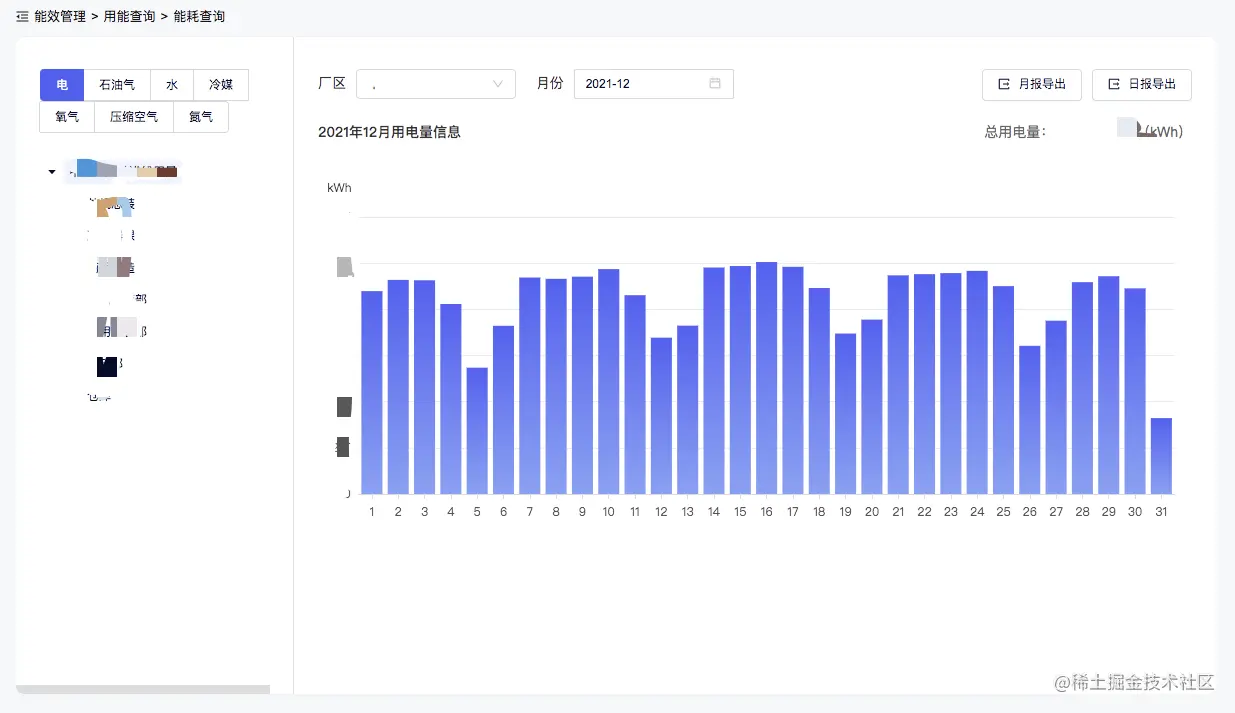Click the 能耗查询 breadcrumb

click(199, 17)
